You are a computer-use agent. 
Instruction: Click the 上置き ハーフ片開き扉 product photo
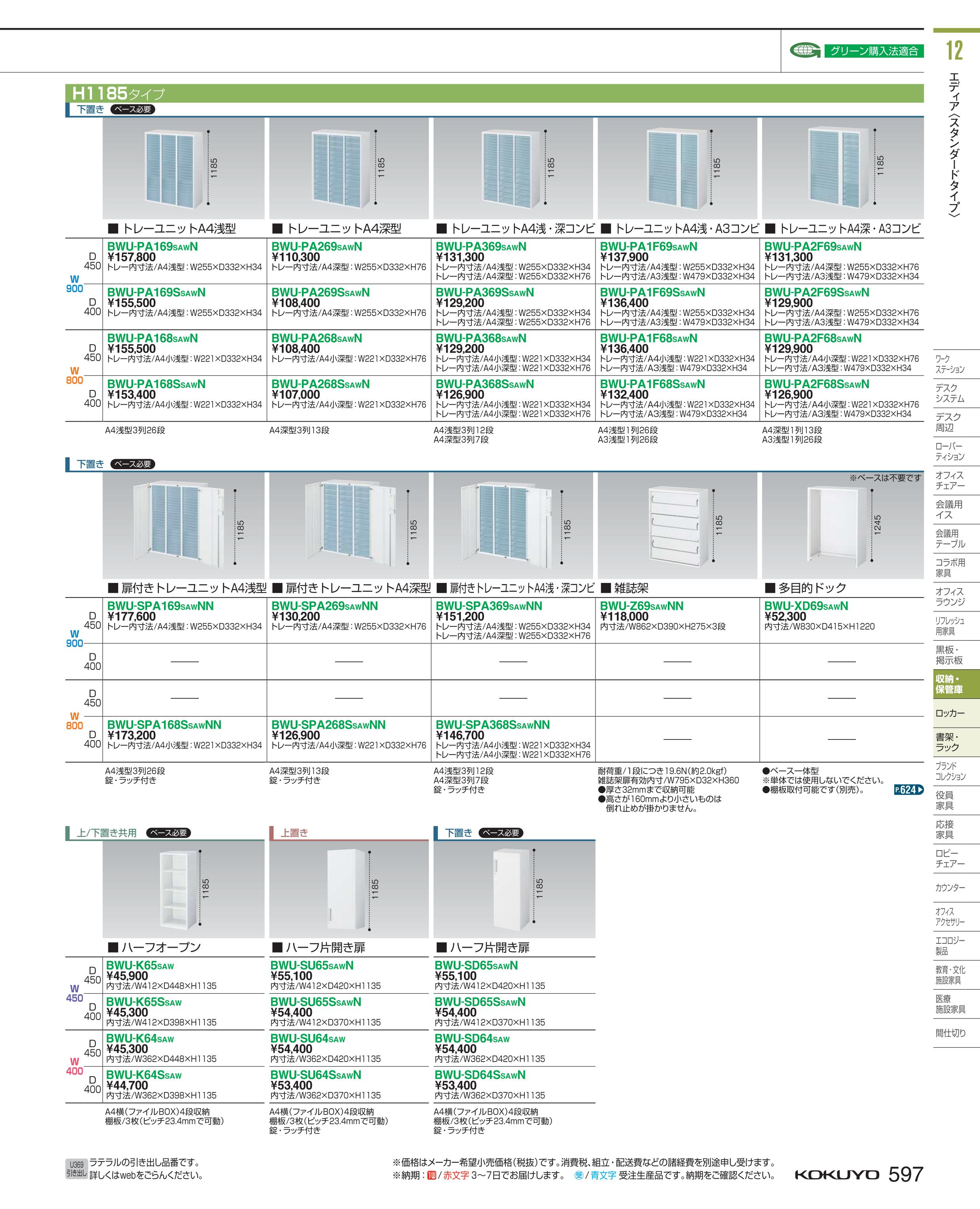click(349, 889)
